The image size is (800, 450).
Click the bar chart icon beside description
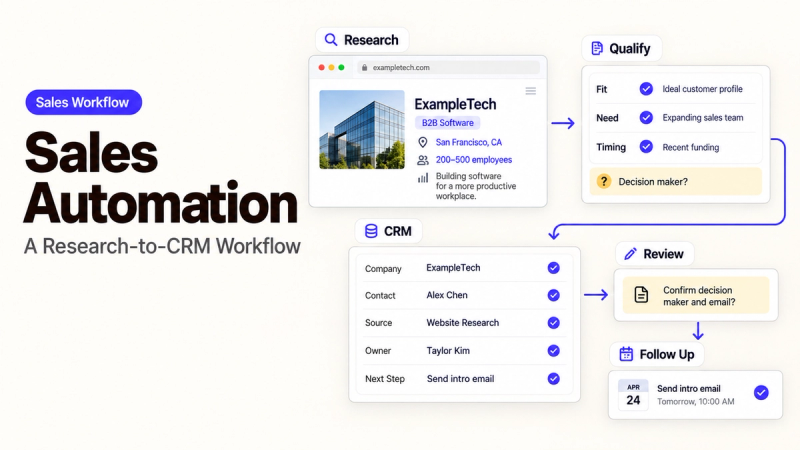(423, 178)
